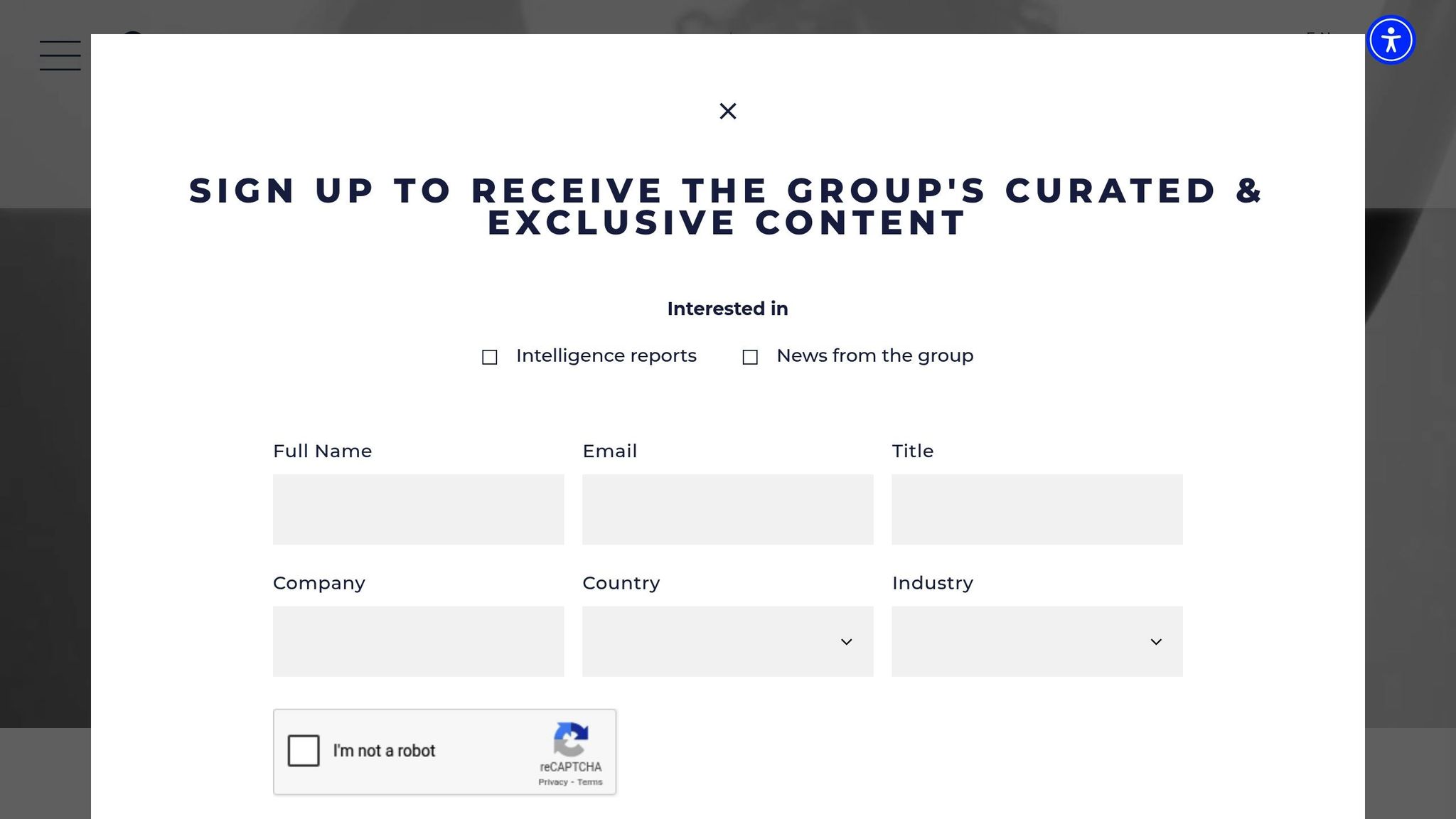Open reCAPTCHA Terms page
This screenshot has height=819, width=1456.
tap(589, 781)
